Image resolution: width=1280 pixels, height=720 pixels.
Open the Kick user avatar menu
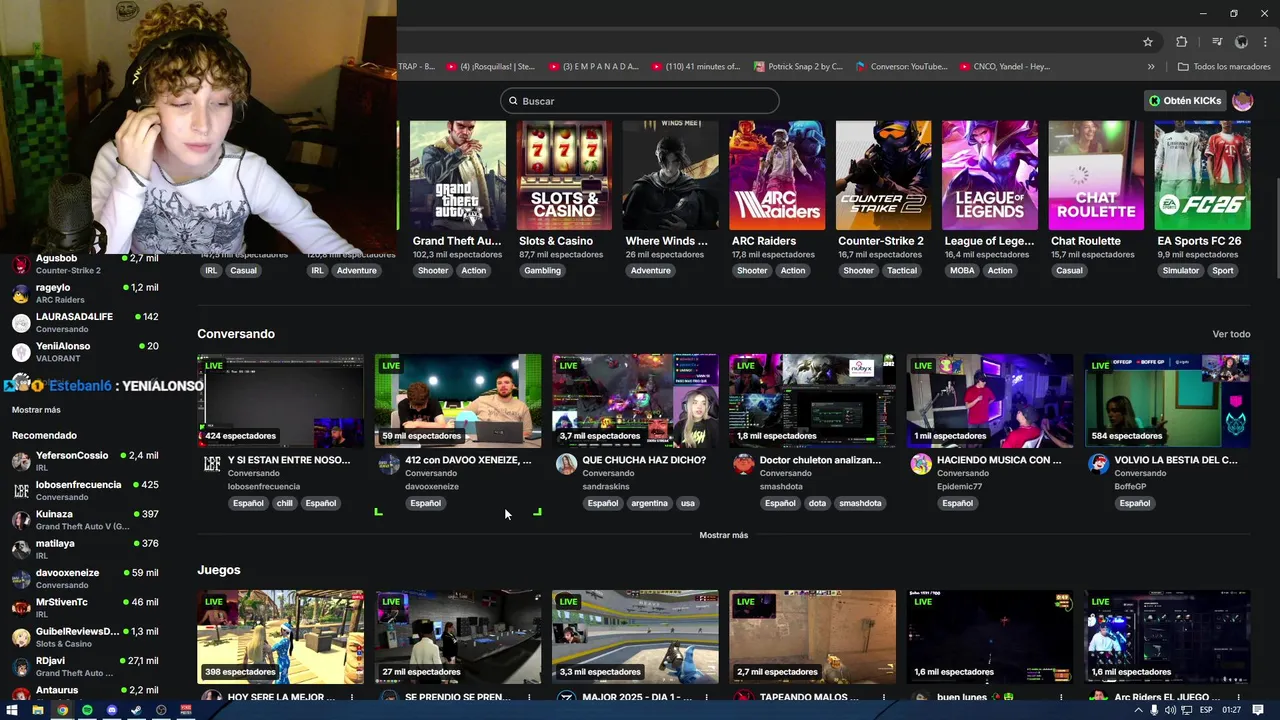tap(1242, 101)
